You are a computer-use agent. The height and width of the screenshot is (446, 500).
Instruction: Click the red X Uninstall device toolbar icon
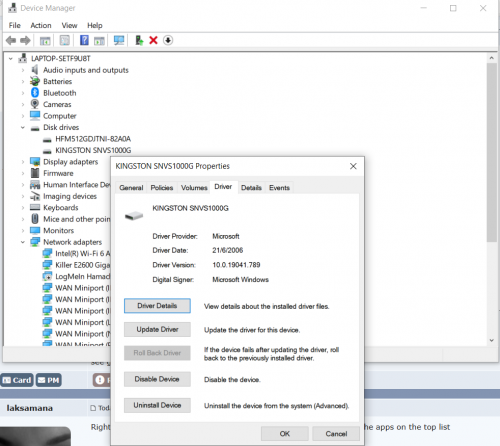pyautogui.click(x=153, y=40)
